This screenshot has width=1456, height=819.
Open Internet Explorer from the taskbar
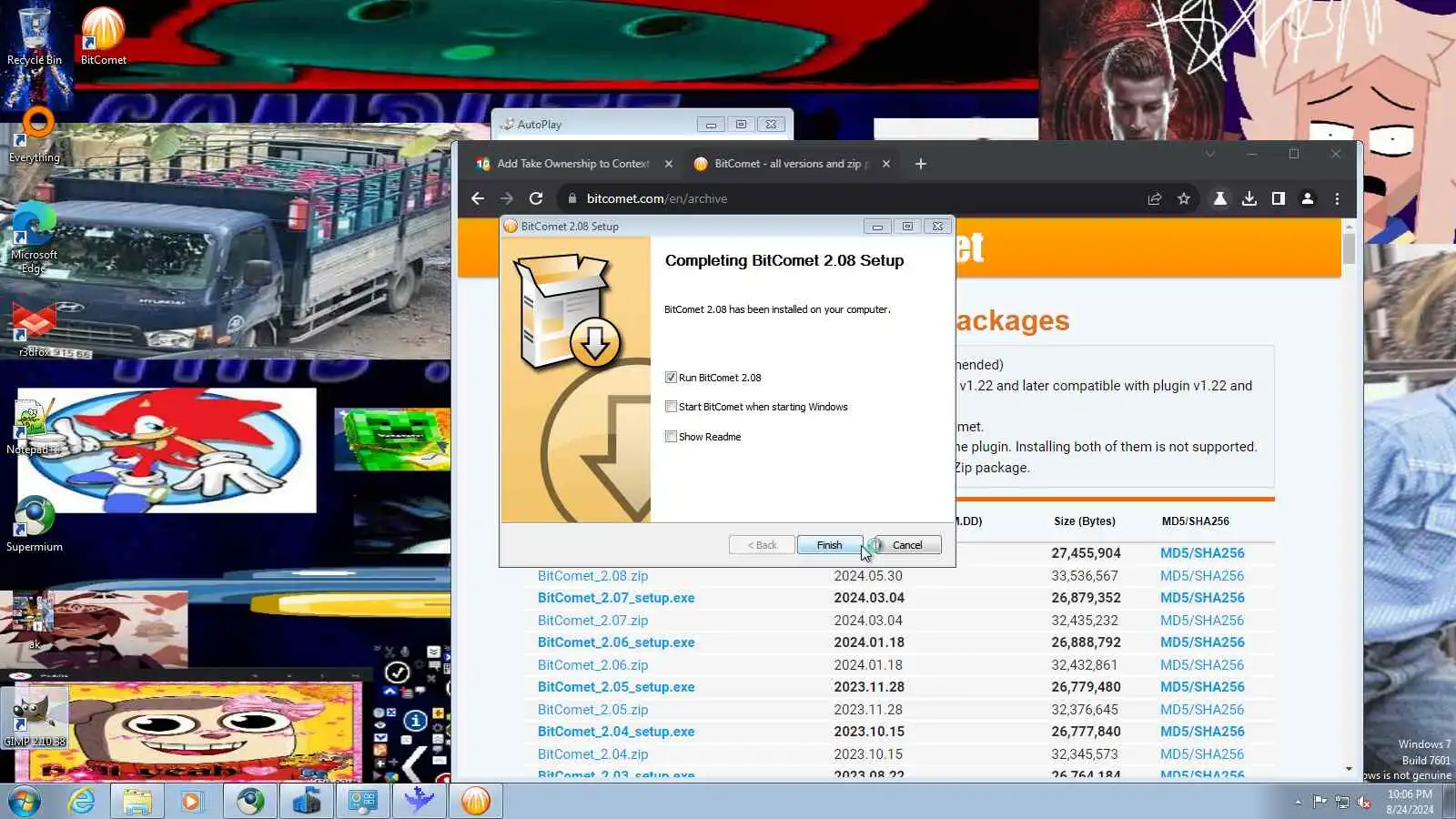(82, 801)
